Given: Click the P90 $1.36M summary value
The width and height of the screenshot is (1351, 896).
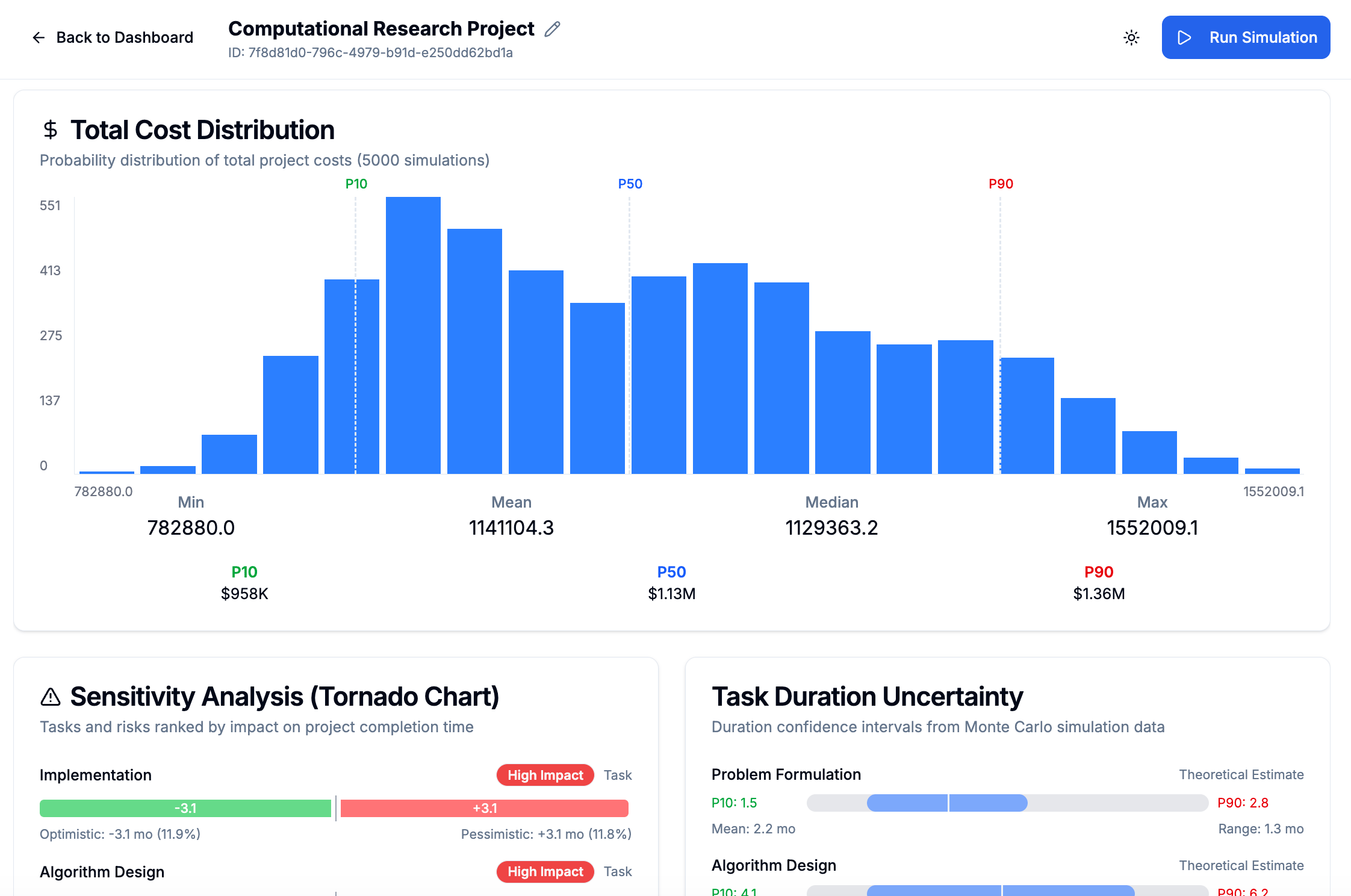Looking at the screenshot, I should pos(1099,594).
